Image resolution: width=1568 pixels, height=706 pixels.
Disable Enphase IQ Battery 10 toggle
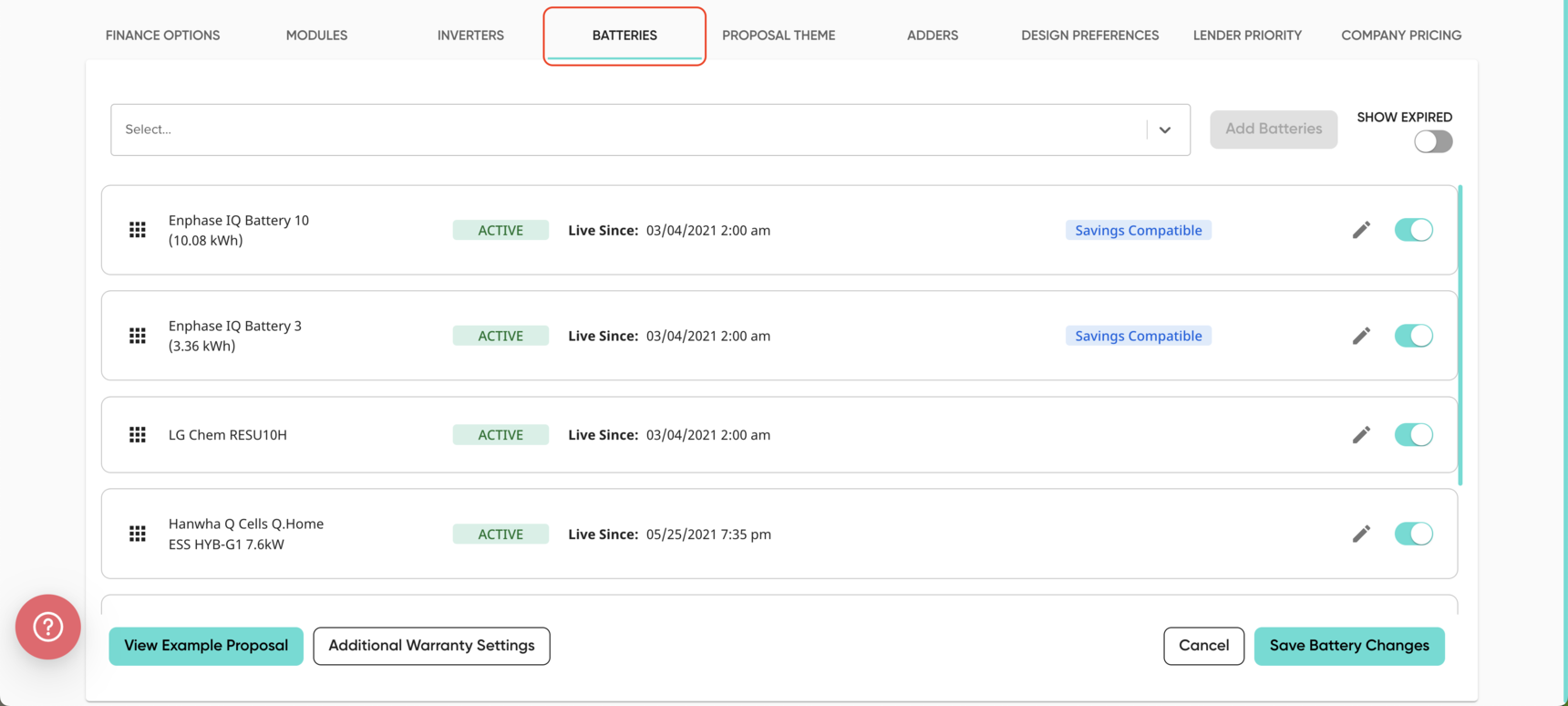point(1414,230)
